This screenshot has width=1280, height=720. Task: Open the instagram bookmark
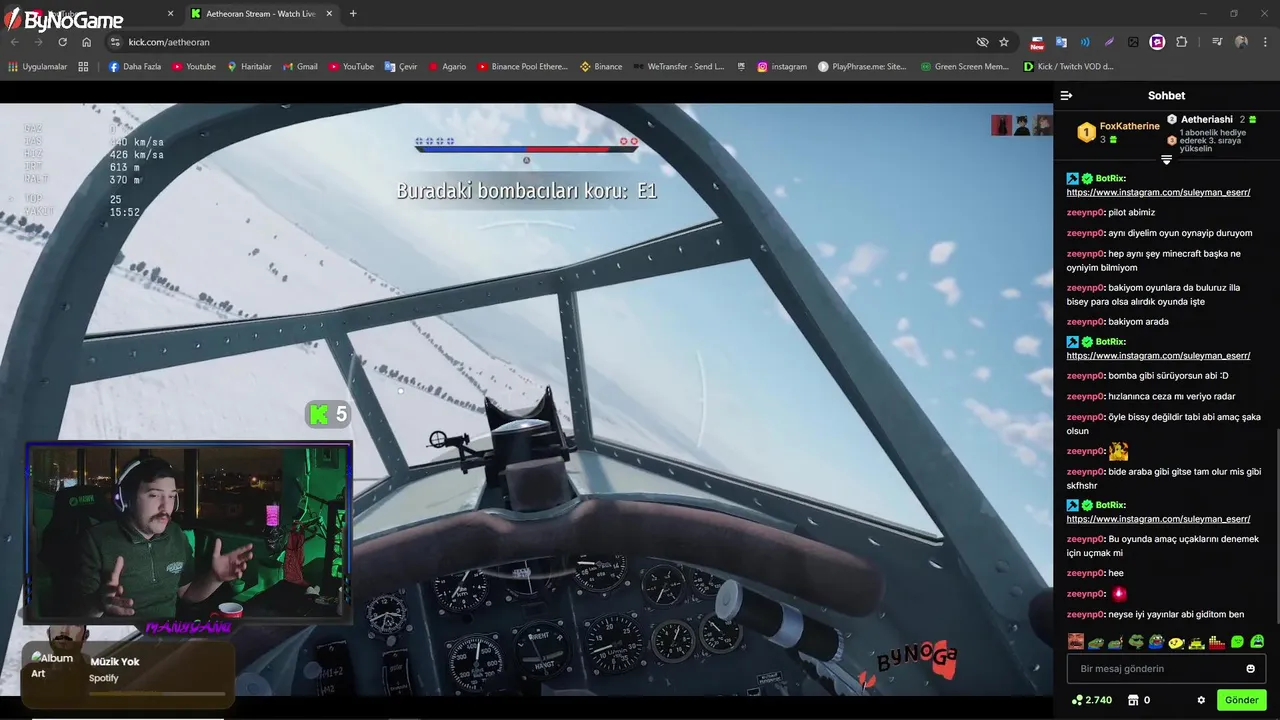point(782,67)
